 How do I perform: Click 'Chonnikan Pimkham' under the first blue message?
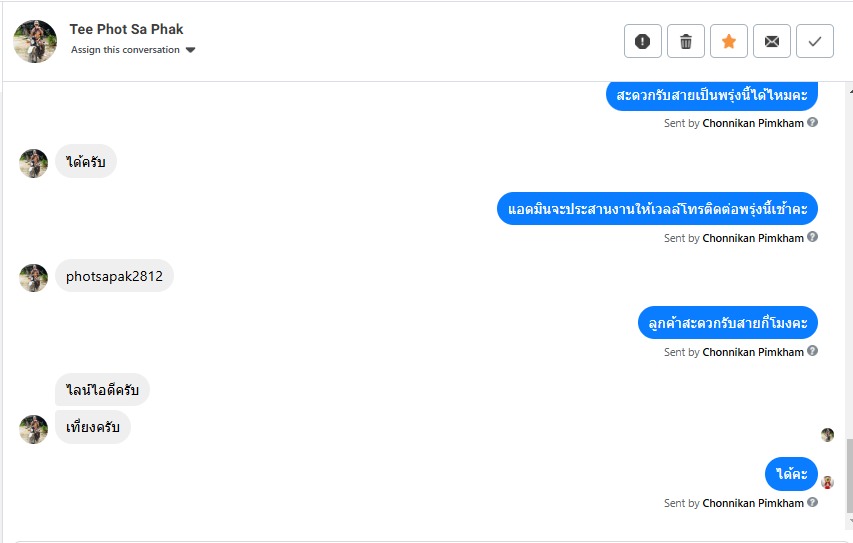pos(753,123)
